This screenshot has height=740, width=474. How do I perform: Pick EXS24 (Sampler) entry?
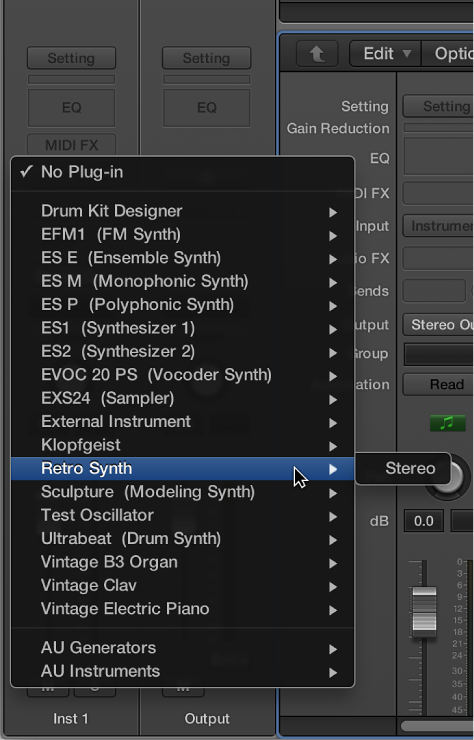point(183,398)
